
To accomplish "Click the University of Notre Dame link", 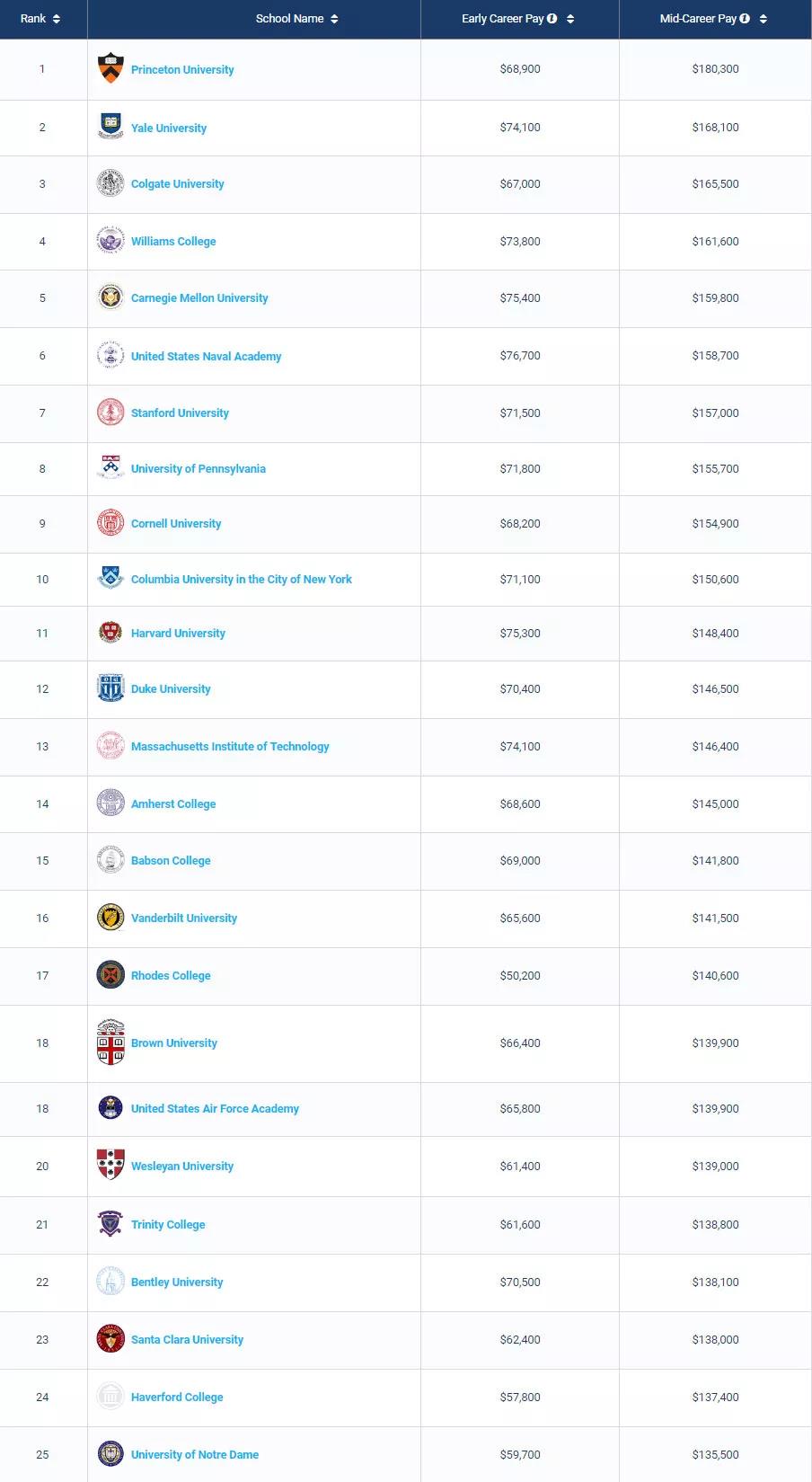I will (195, 1455).
